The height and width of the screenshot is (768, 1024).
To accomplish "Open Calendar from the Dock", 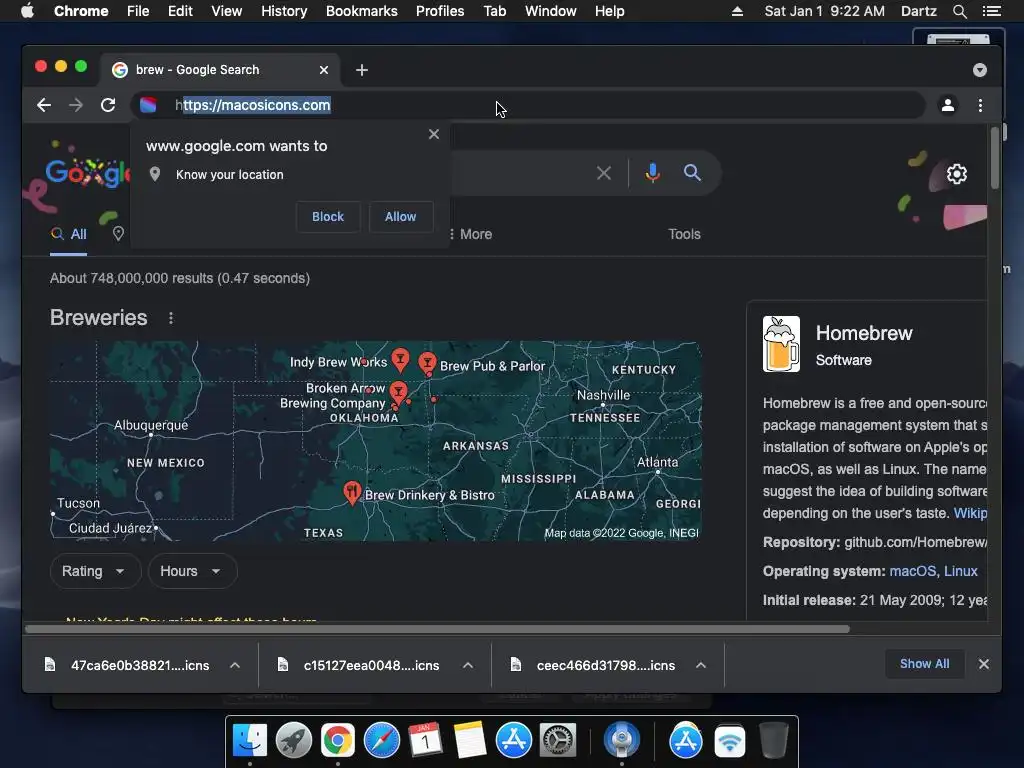I will click(x=425, y=741).
